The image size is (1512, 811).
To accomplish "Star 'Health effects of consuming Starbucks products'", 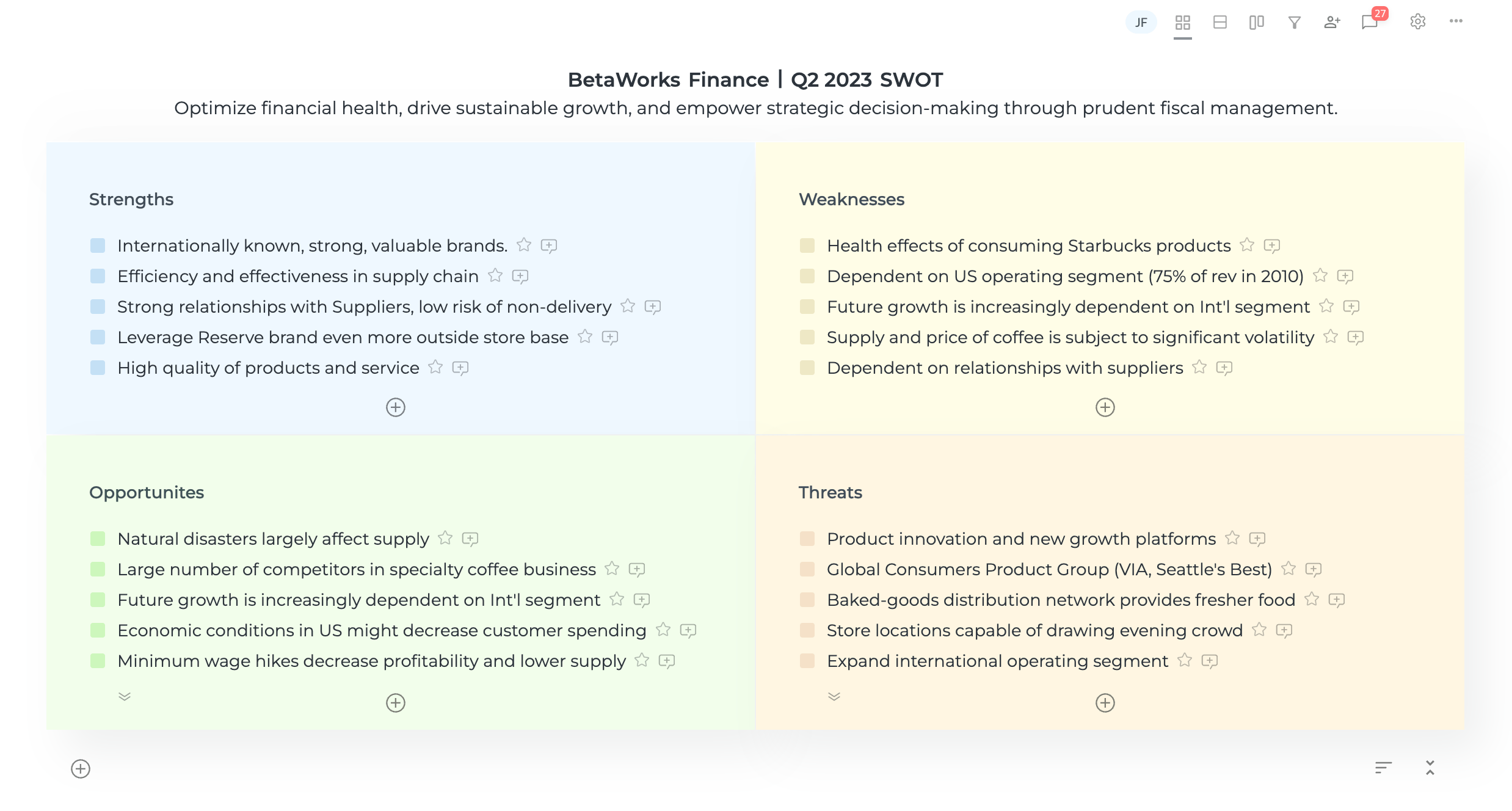I will click(x=1247, y=245).
